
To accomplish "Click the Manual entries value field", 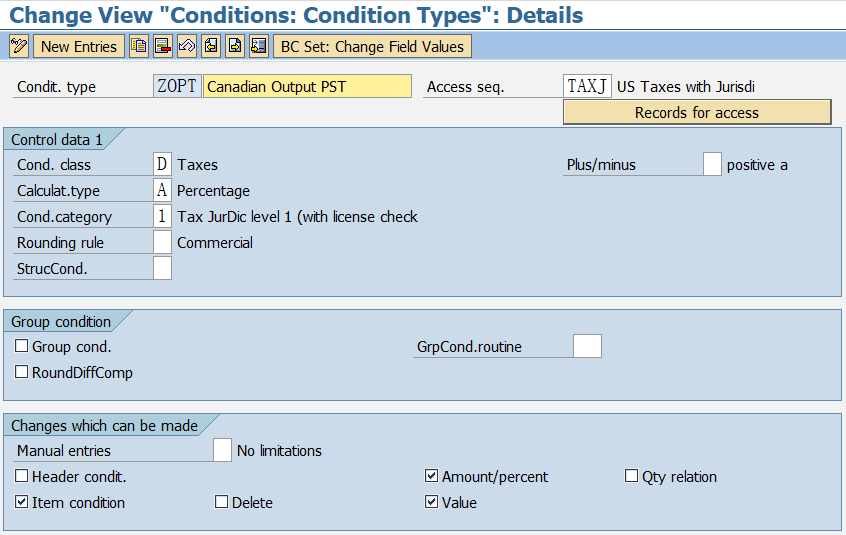I will (x=222, y=450).
